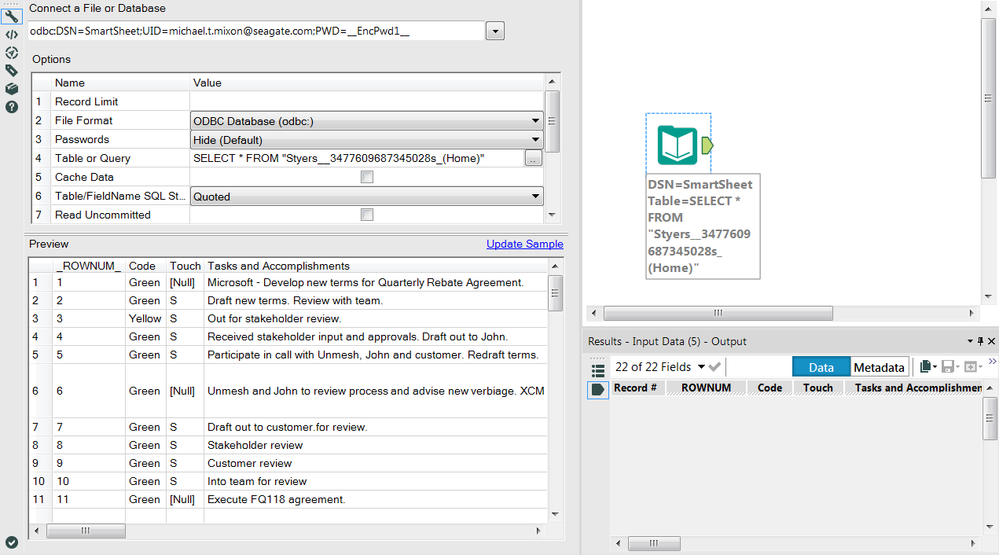Click the Update Sample link
The height and width of the screenshot is (555, 999).
[x=524, y=244]
